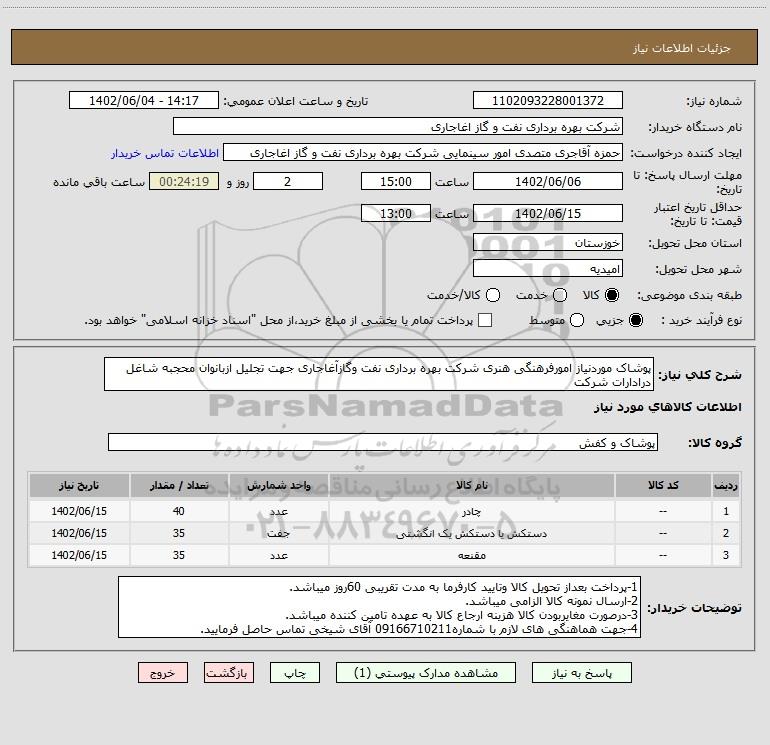Image resolution: width=770 pixels, height=745 pixels.
Task: Click the requester name field حمزه آقاجری
Action: tap(423, 152)
